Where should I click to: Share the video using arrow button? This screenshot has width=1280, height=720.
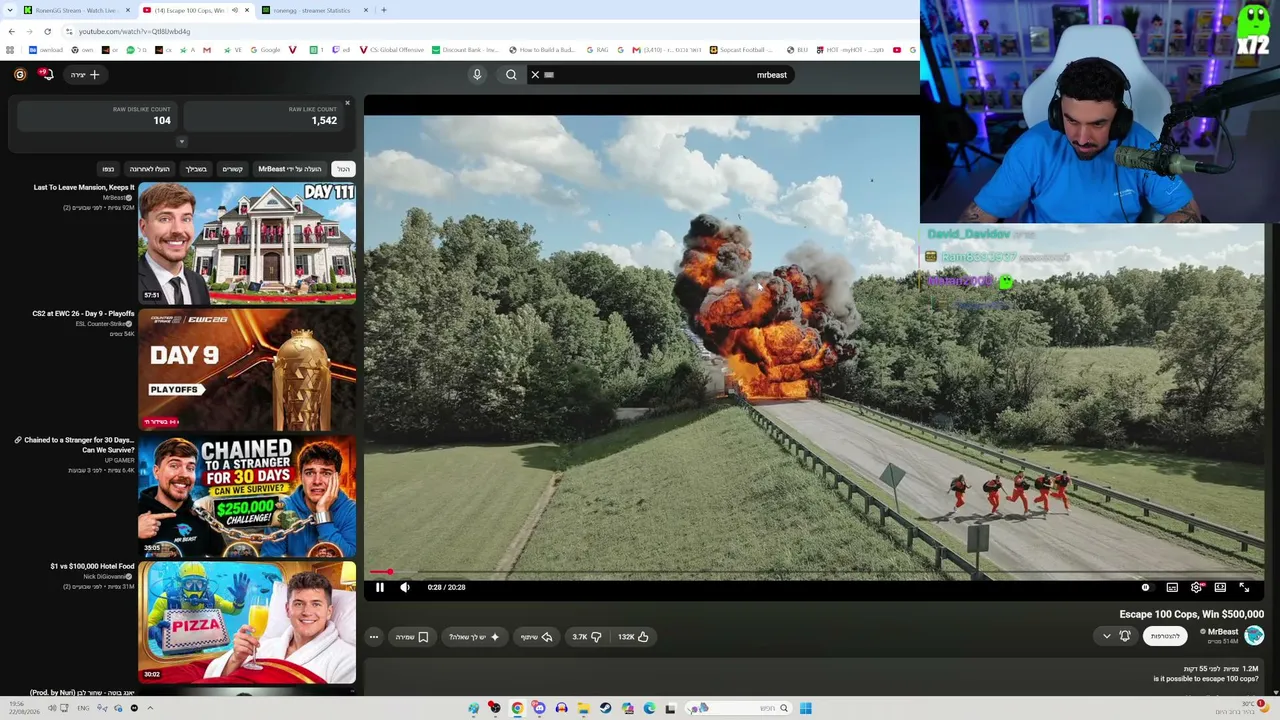click(537, 637)
